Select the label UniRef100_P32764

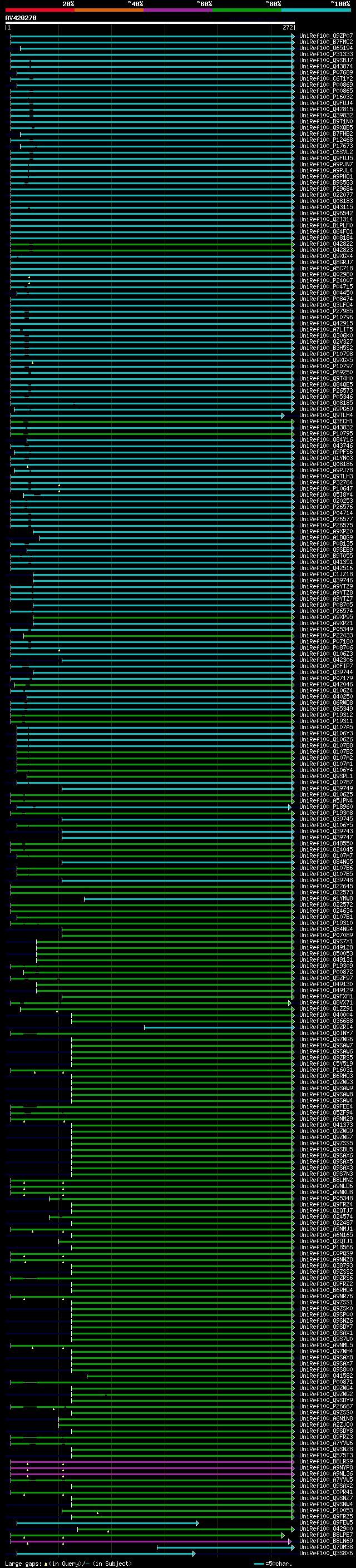326,483
